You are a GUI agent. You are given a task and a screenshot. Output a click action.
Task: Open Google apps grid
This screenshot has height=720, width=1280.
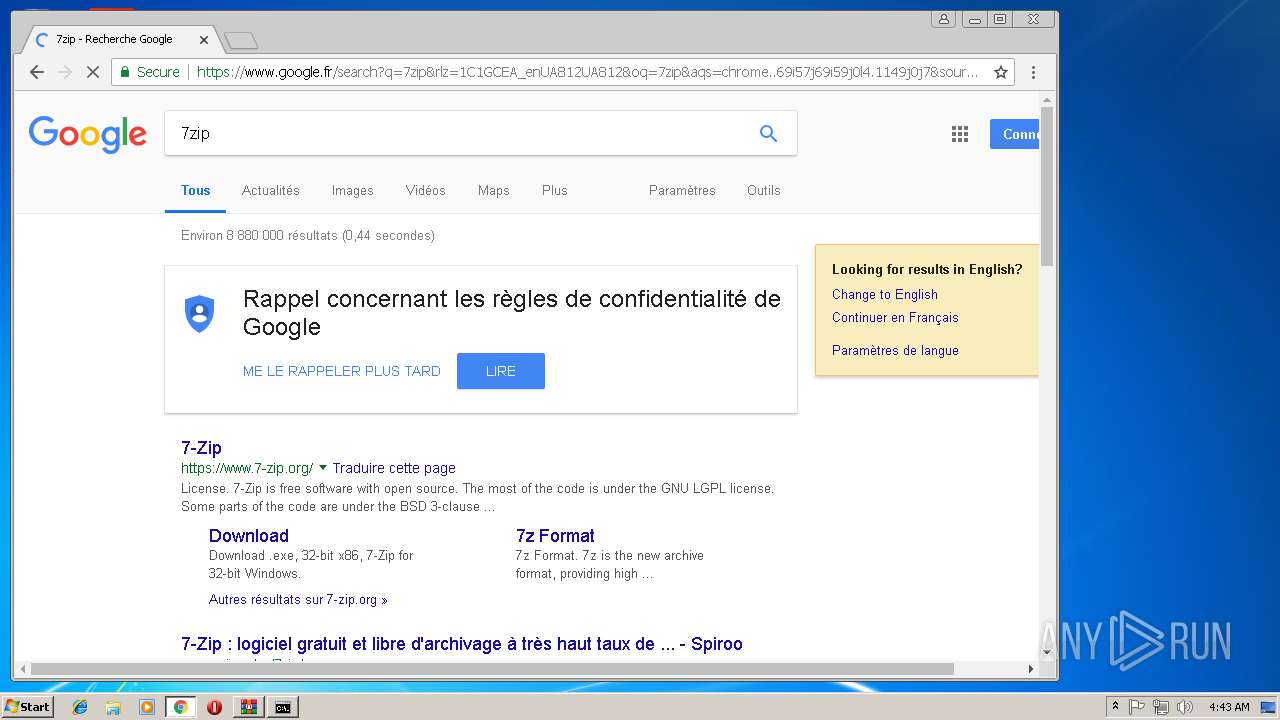(960, 134)
